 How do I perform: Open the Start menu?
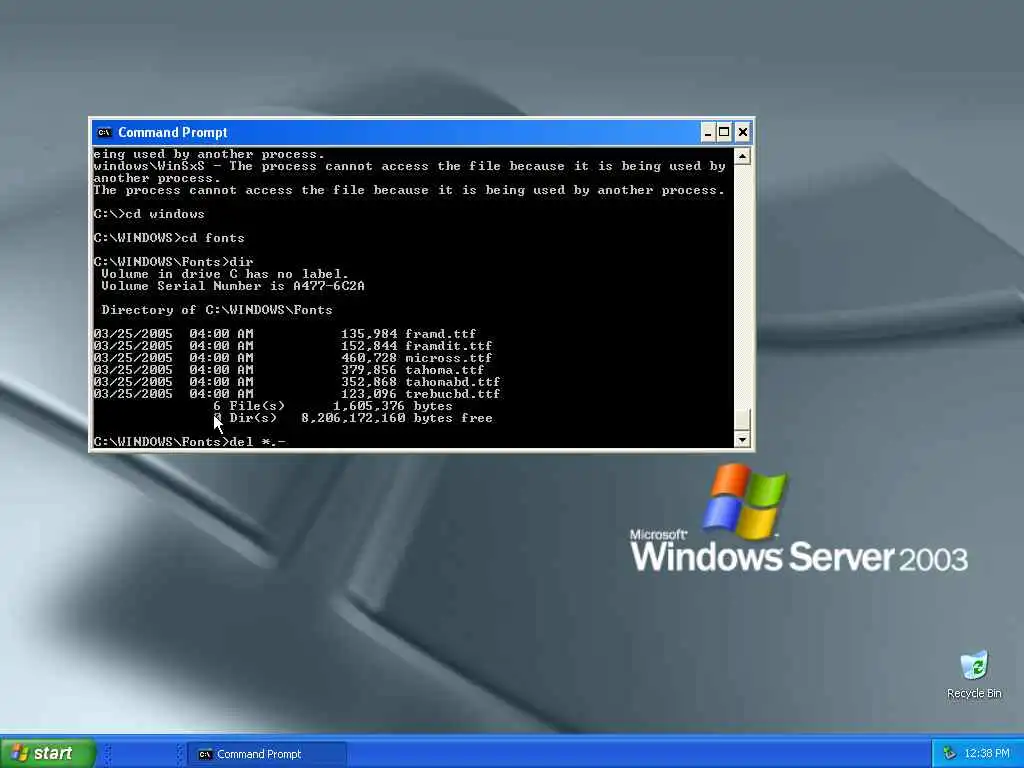tap(47, 753)
